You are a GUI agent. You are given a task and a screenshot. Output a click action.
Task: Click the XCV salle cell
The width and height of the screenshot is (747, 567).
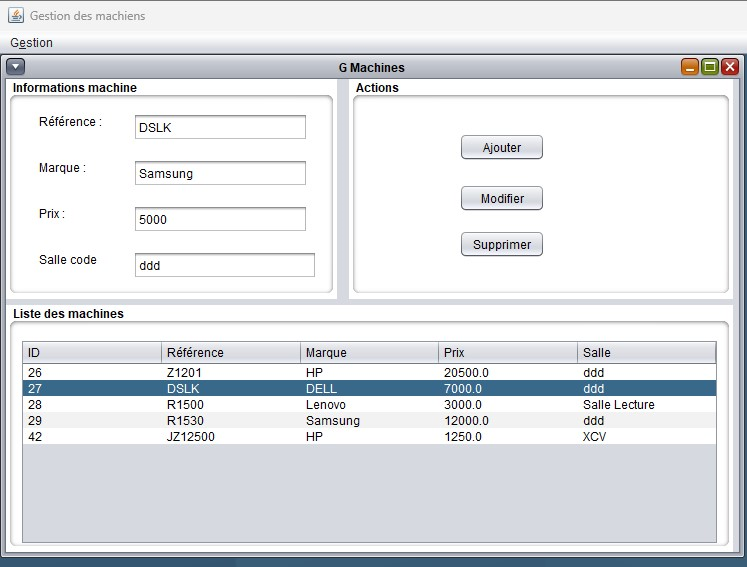[646, 436]
